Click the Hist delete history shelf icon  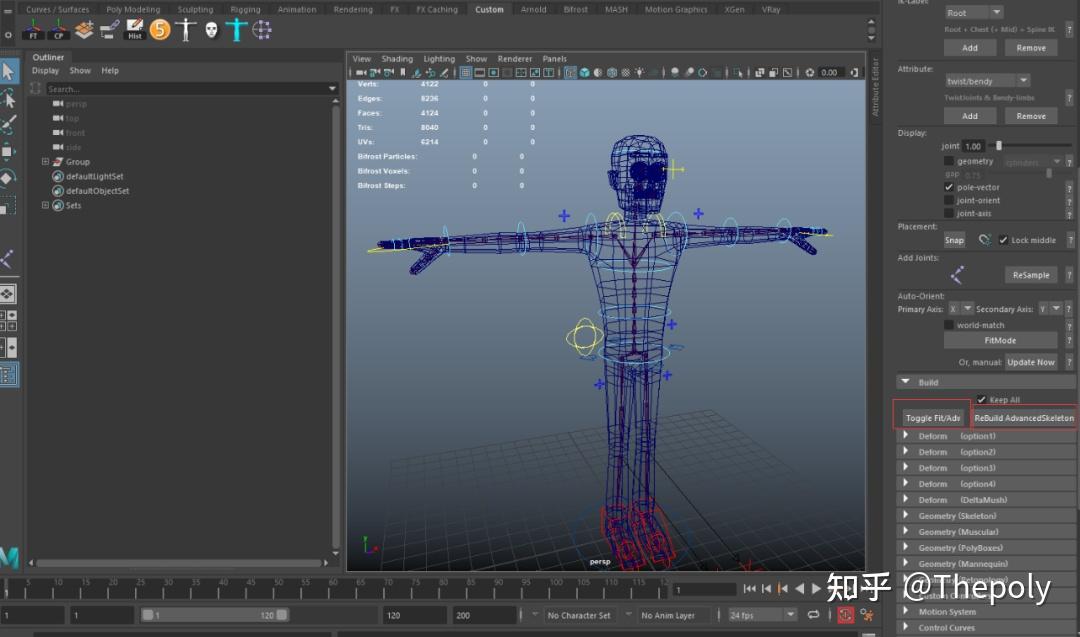pyautogui.click(x=135, y=30)
